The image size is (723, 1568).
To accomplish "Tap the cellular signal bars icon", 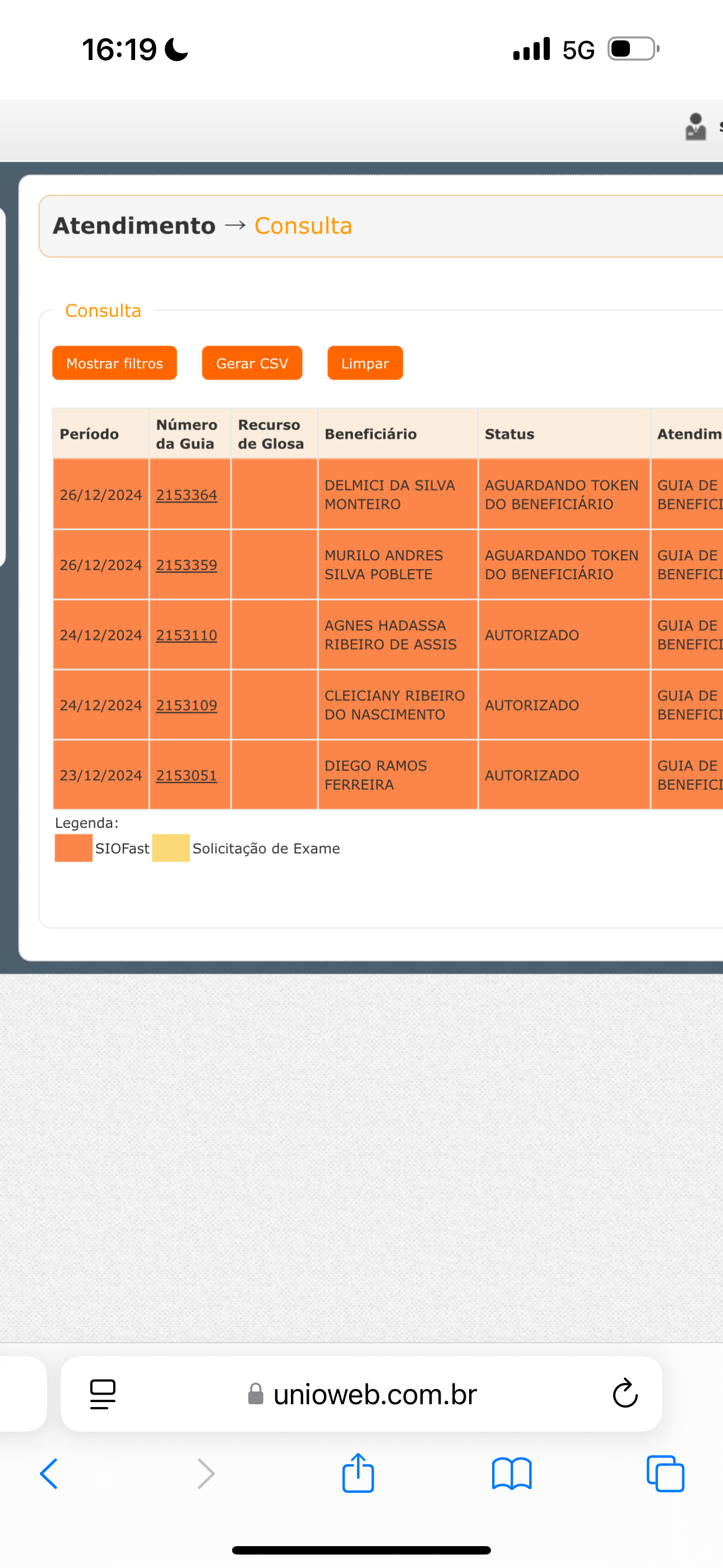I will (531, 49).
